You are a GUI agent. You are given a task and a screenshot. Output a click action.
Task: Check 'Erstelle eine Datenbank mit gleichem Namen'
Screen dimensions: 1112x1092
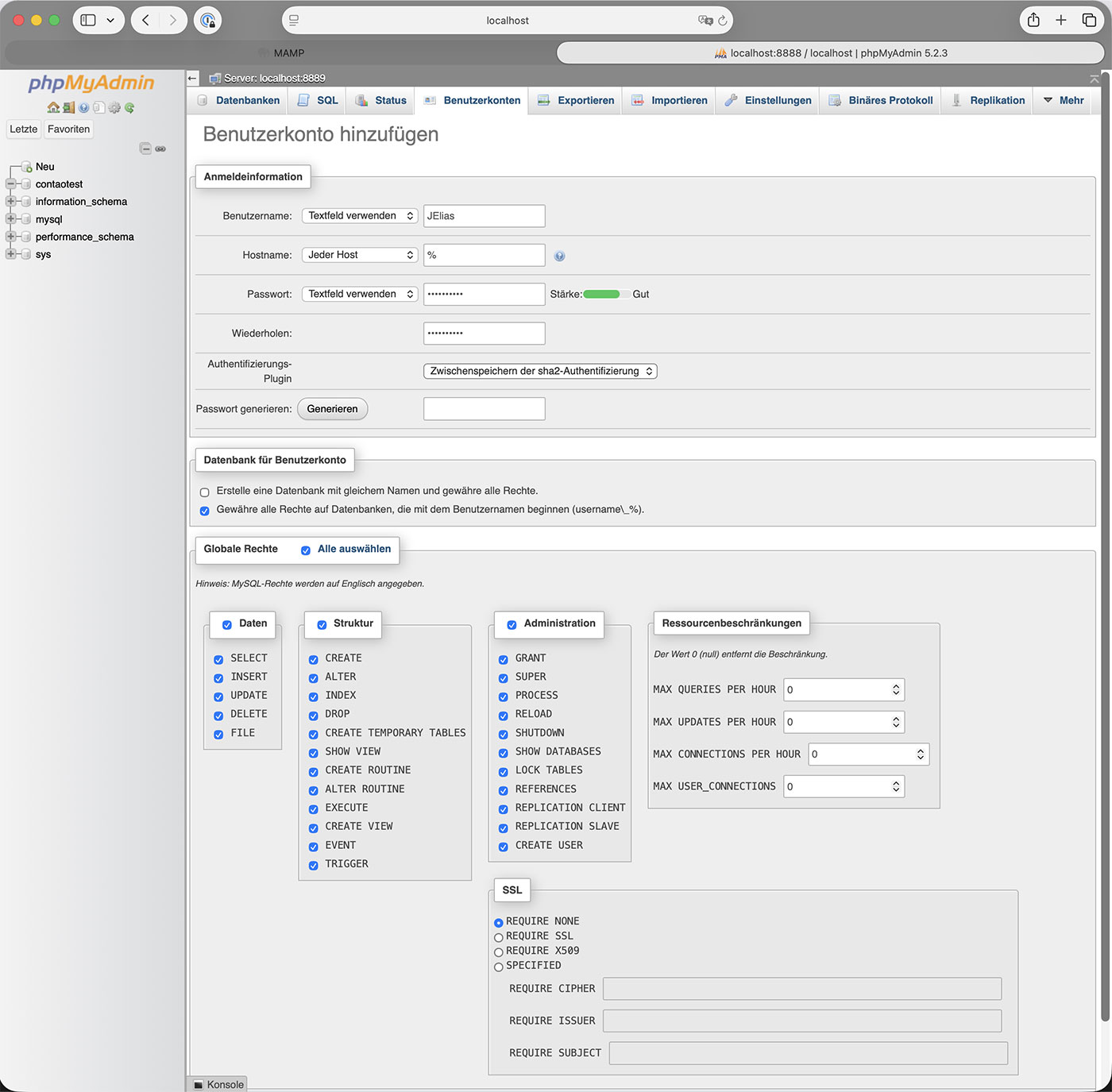[205, 492]
